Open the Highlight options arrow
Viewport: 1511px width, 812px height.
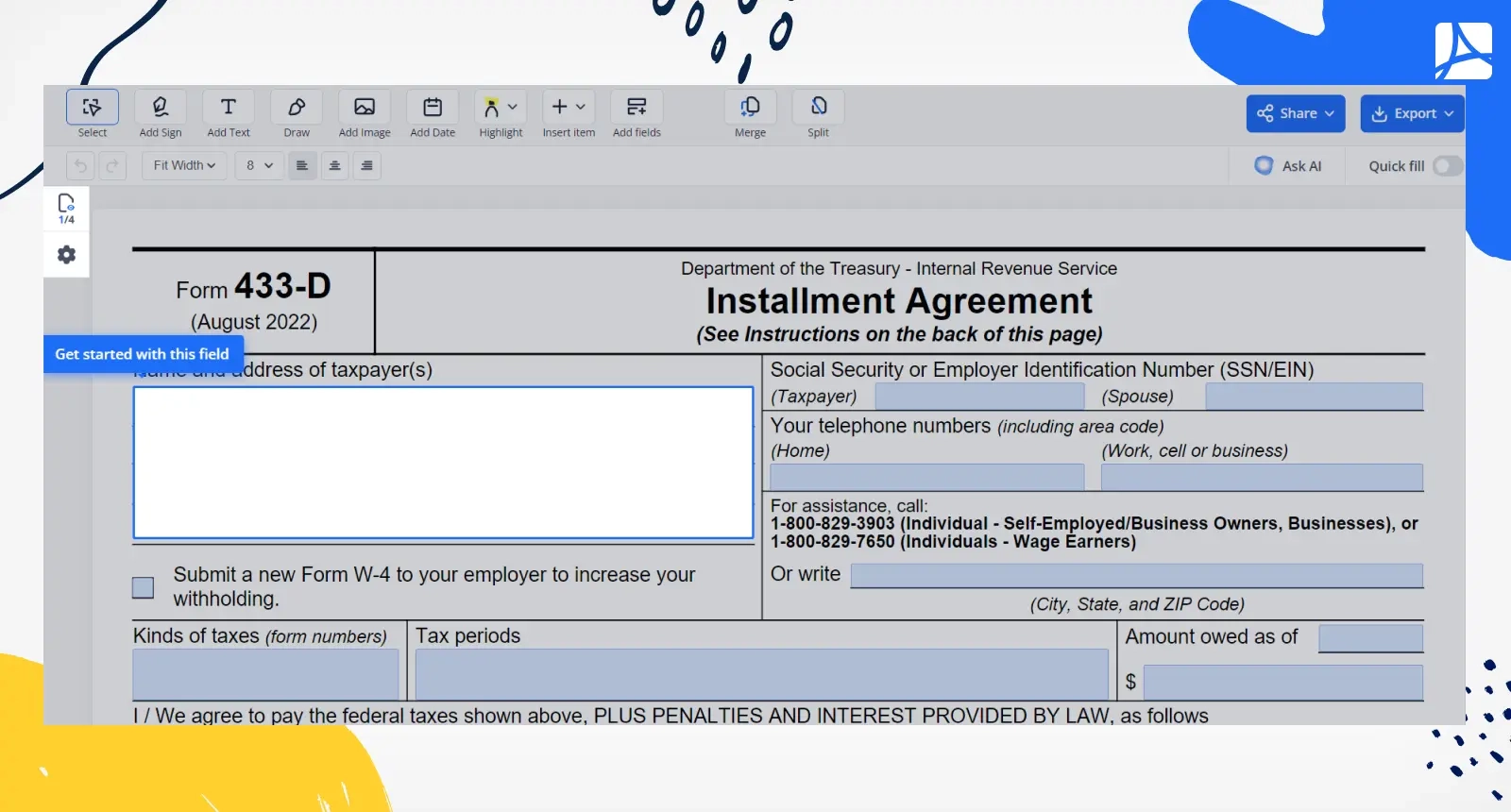[x=513, y=107]
